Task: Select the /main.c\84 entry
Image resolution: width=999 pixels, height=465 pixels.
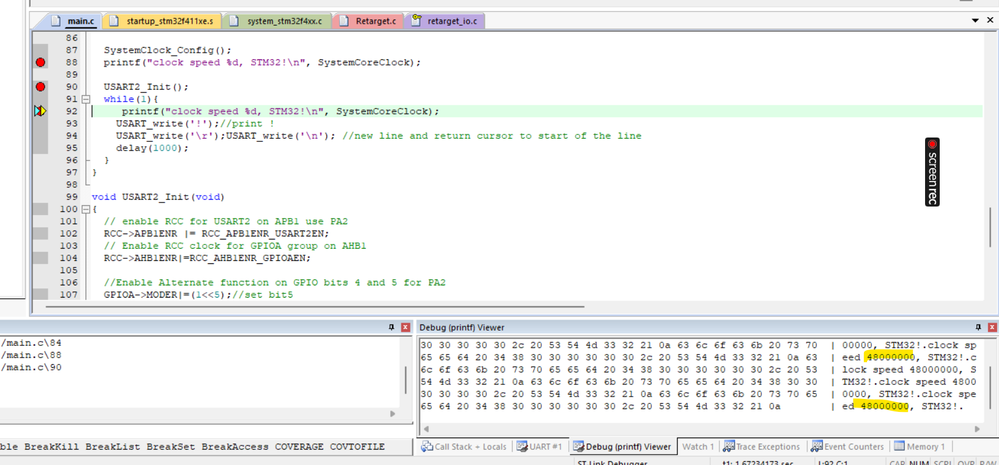Action: [x=31, y=343]
